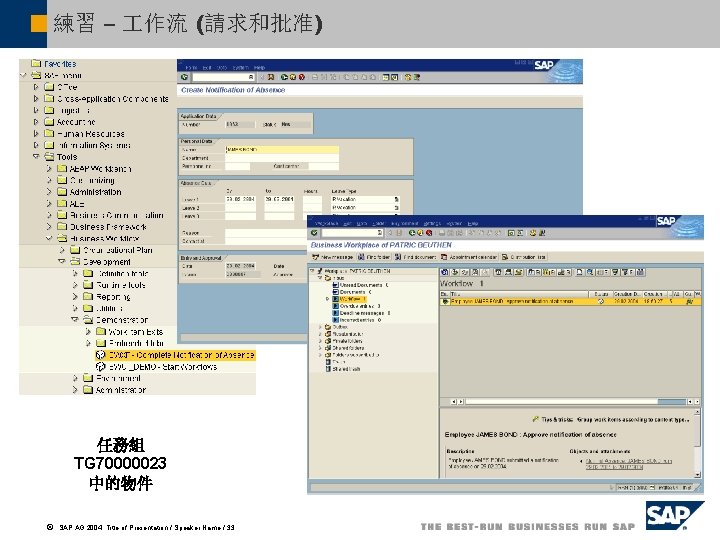The width and height of the screenshot is (720, 540).
Task: Expand Information Systems folder
Action: pos(36,145)
